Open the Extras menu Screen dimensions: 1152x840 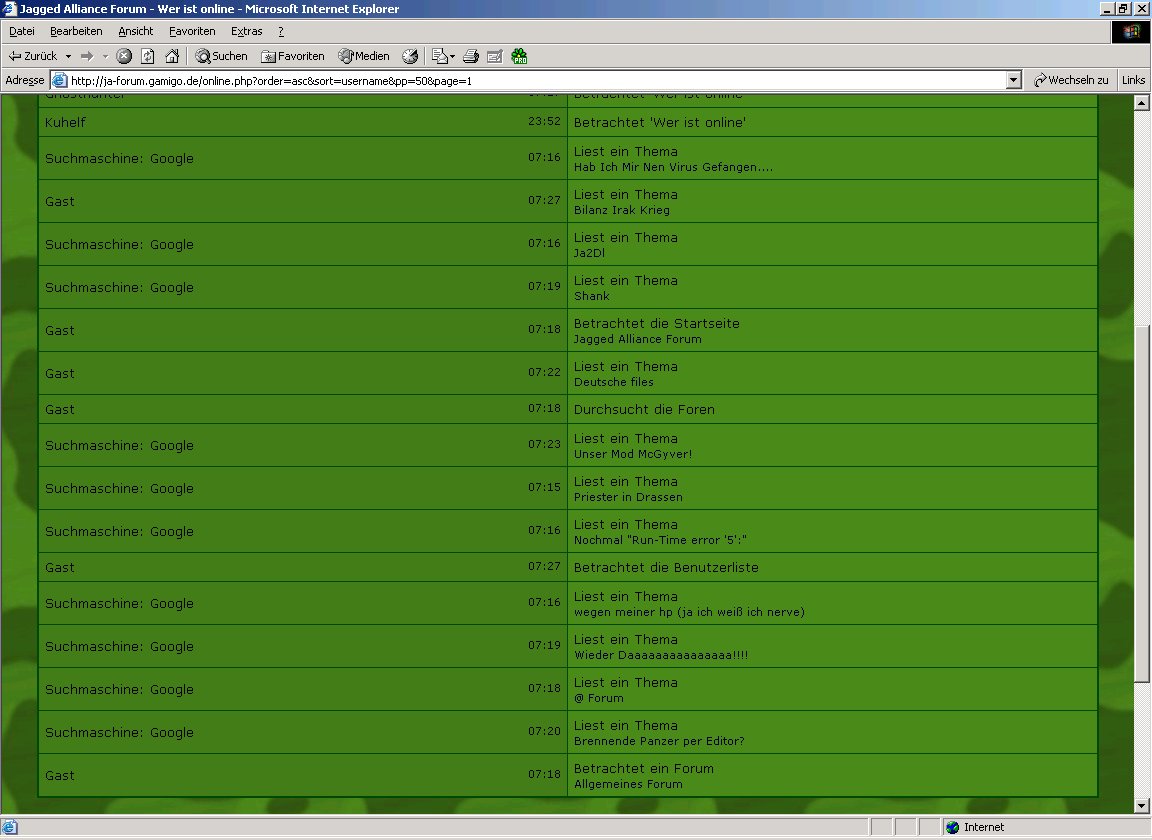[x=246, y=32]
